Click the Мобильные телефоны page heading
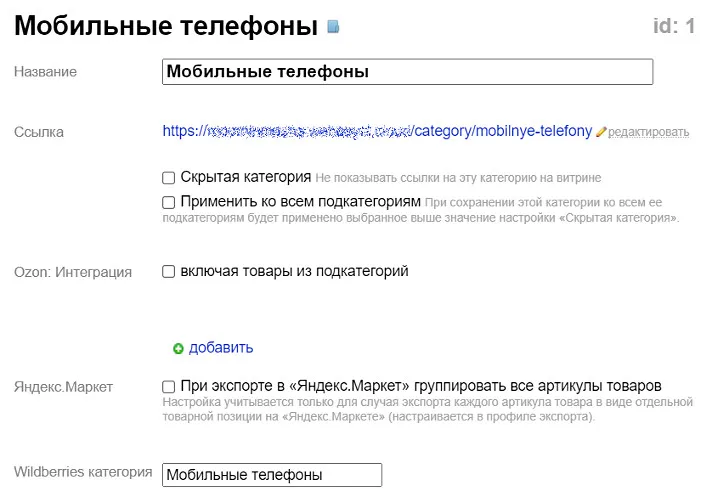The height and width of the screenshot is (491, 712). coord(164,26)
